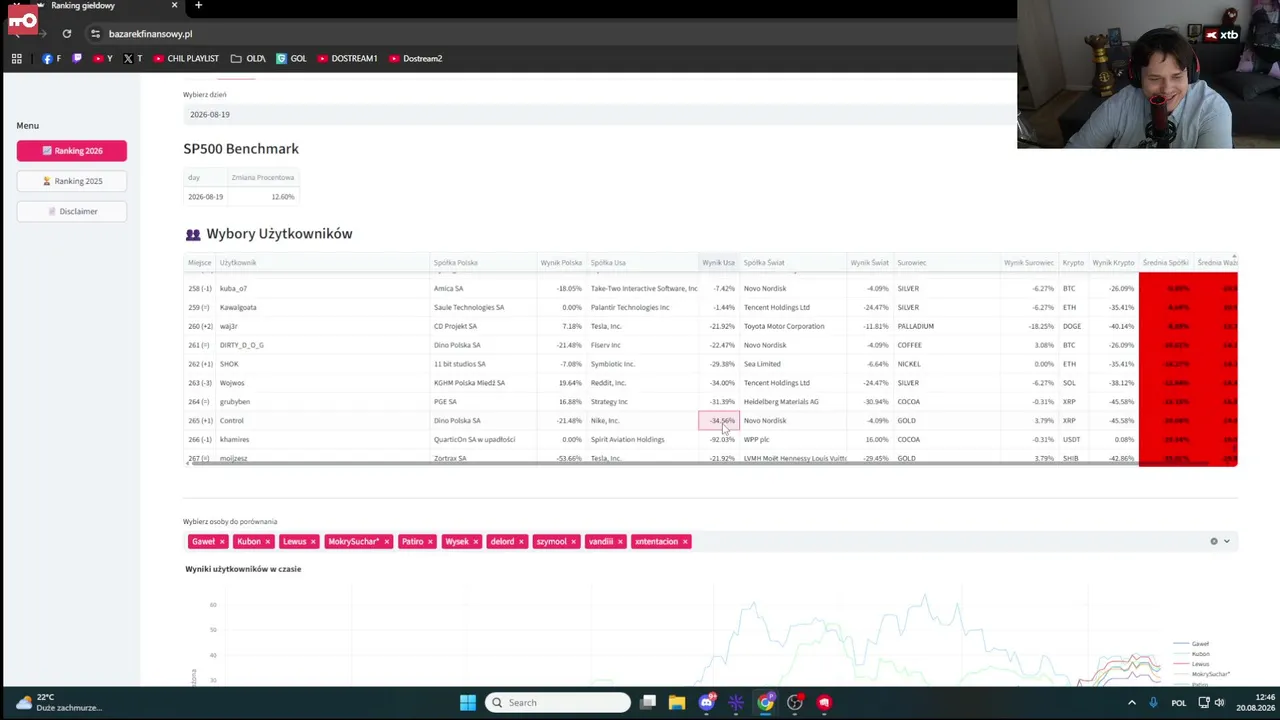Open the Twitch bookmark icon
Screen dimensions: 1280x720
[77, 59]
